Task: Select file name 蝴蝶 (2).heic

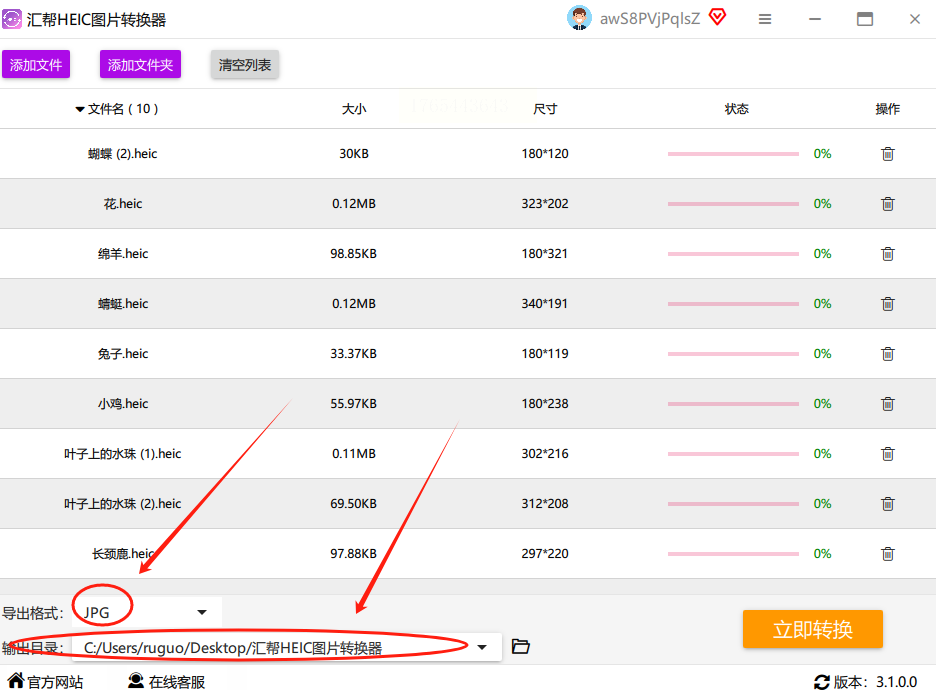Action: click(122, 154)
